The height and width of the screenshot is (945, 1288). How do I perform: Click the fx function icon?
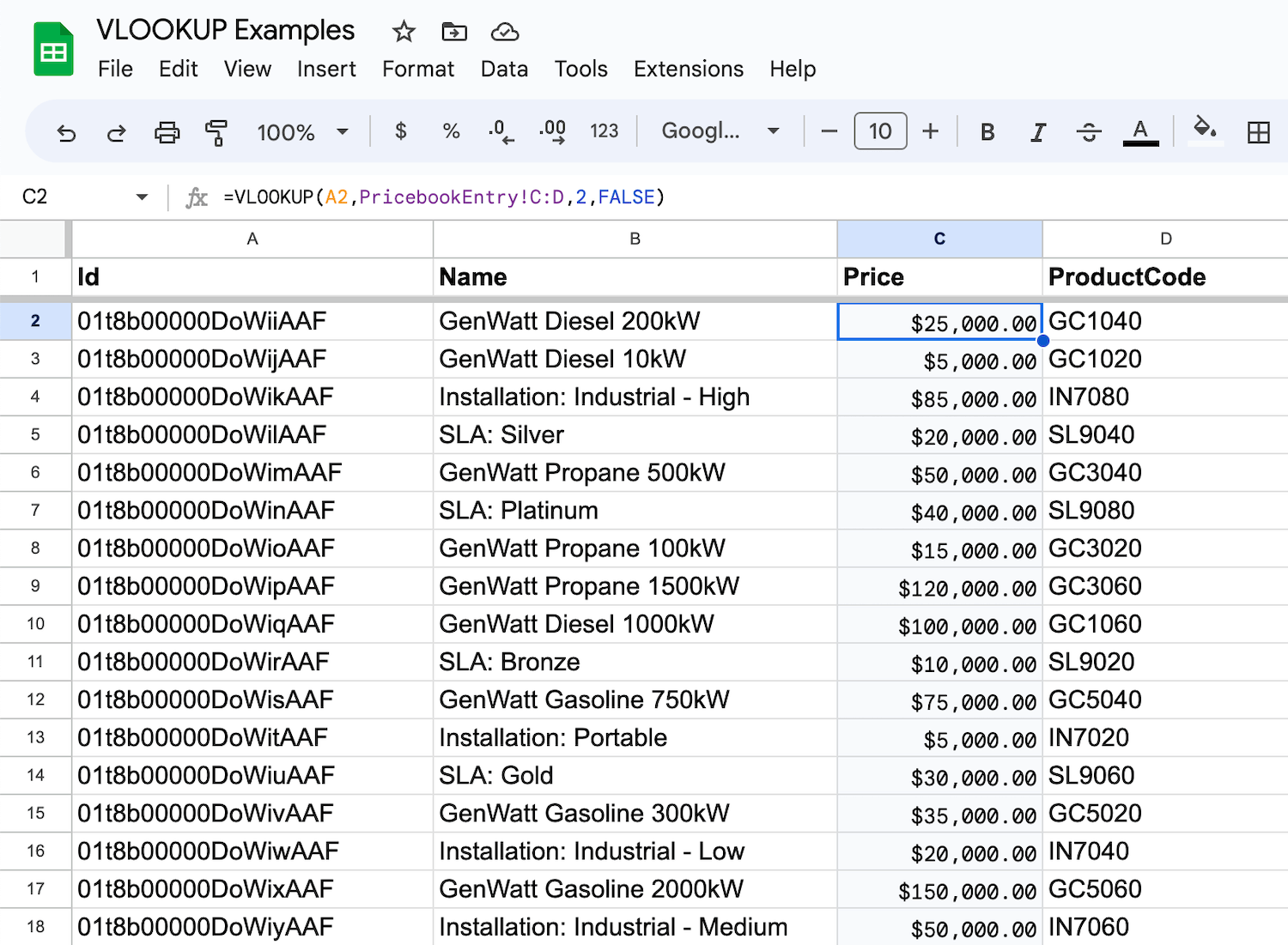click(197, 197)
